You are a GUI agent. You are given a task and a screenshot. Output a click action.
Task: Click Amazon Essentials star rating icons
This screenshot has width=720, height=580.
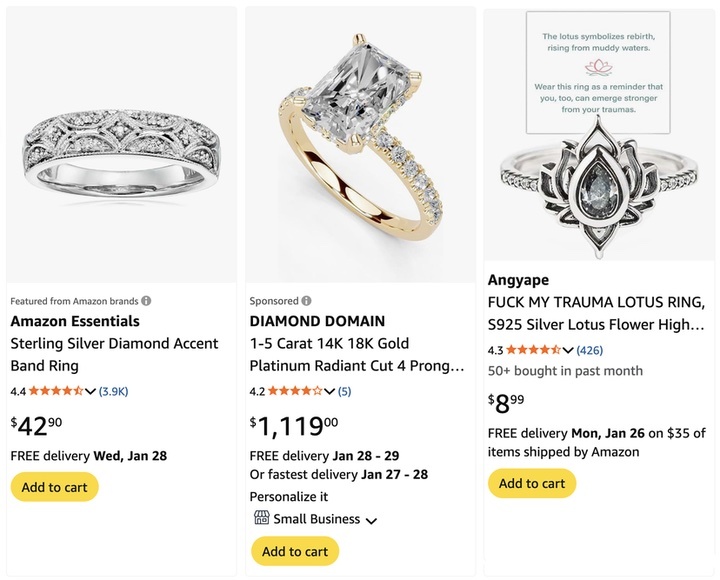click(56, 391)
